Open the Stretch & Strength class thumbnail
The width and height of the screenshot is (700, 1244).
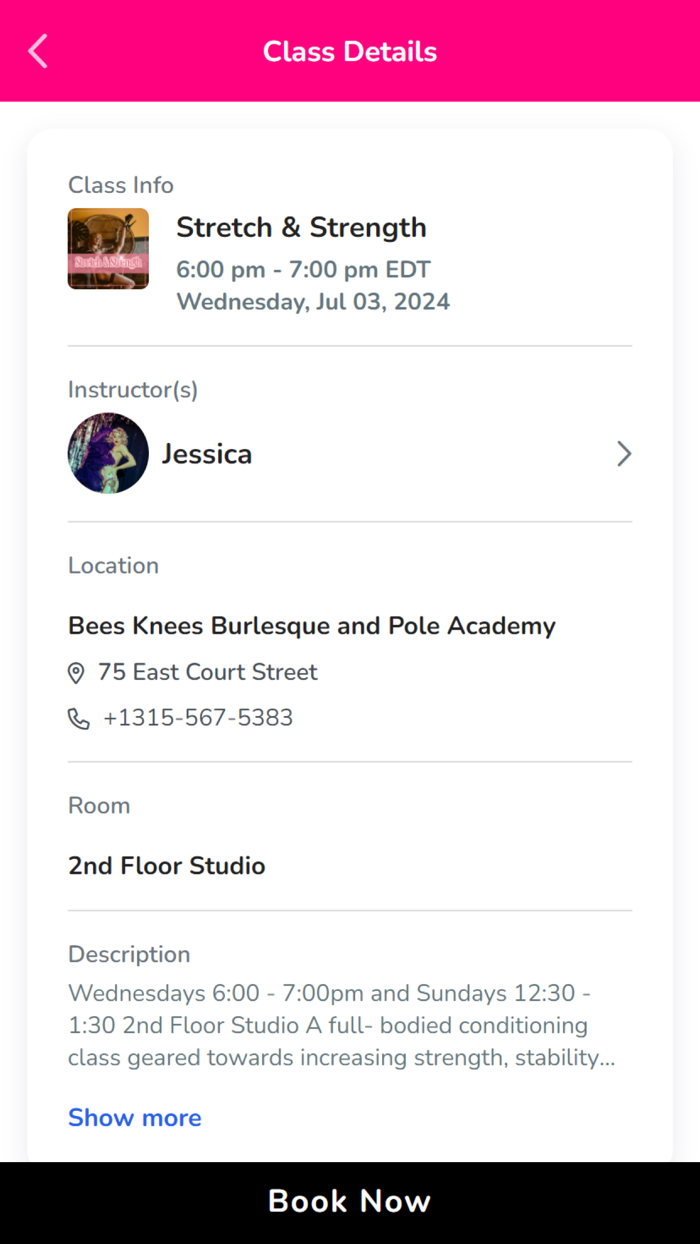tap(108, 249)
